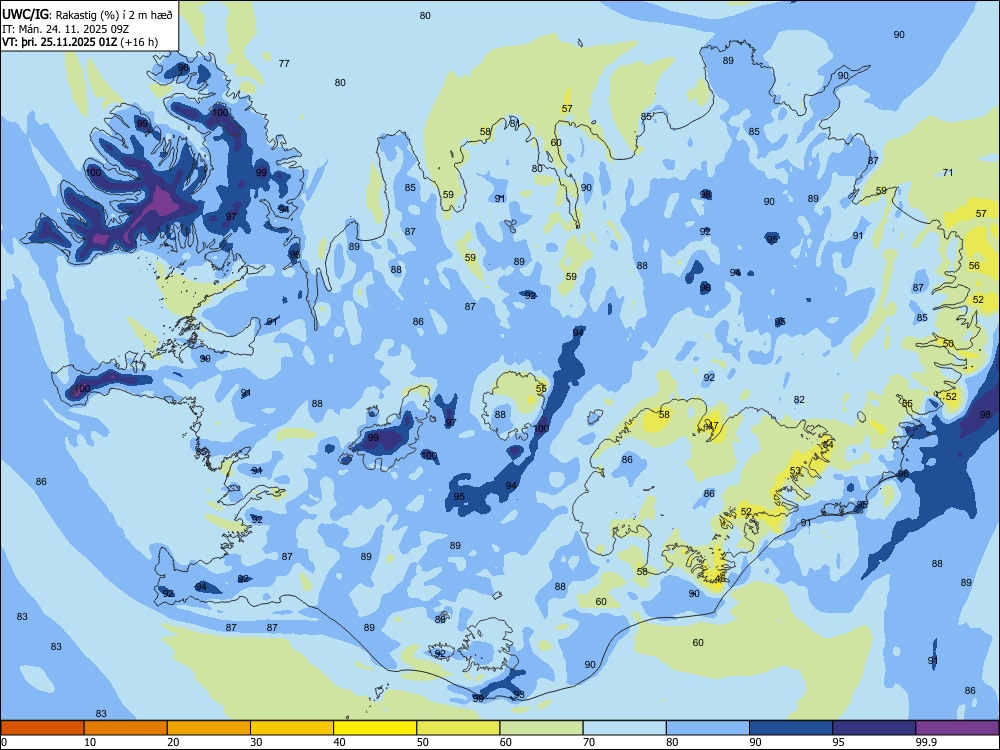Click the pale blue 70–80 legend swatch

point(624,728)
